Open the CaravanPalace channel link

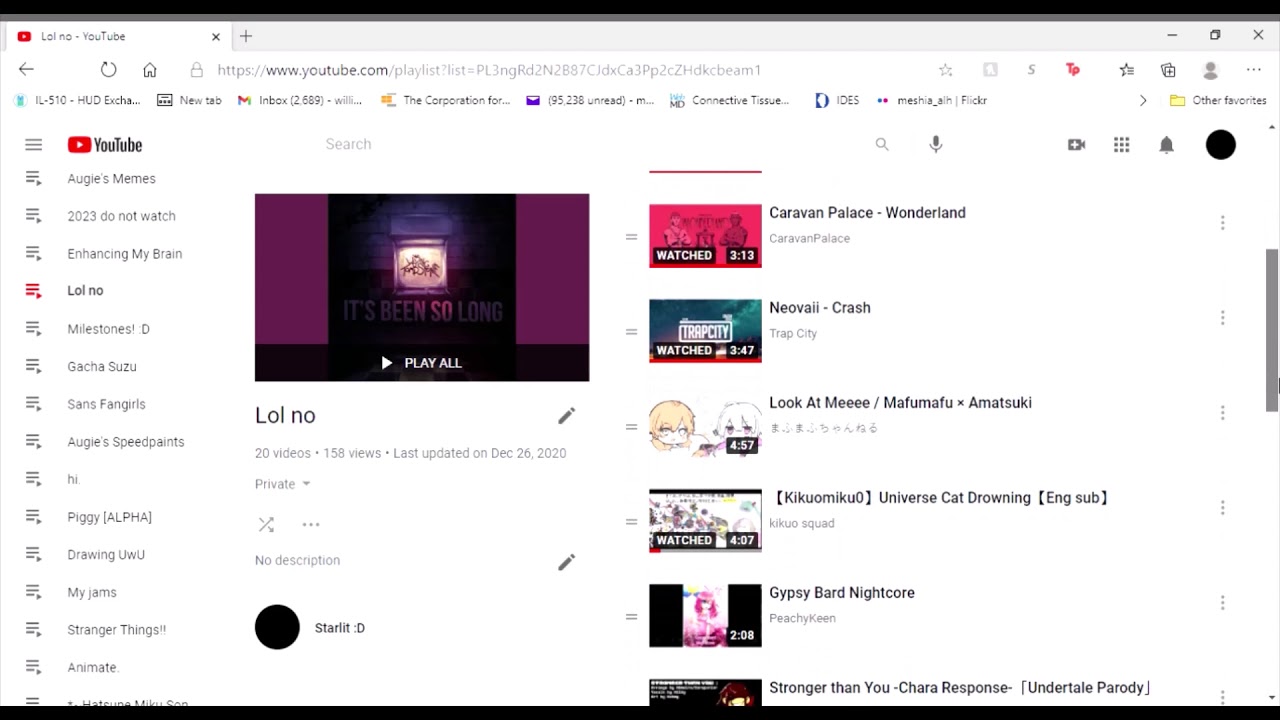coord(809,239)
